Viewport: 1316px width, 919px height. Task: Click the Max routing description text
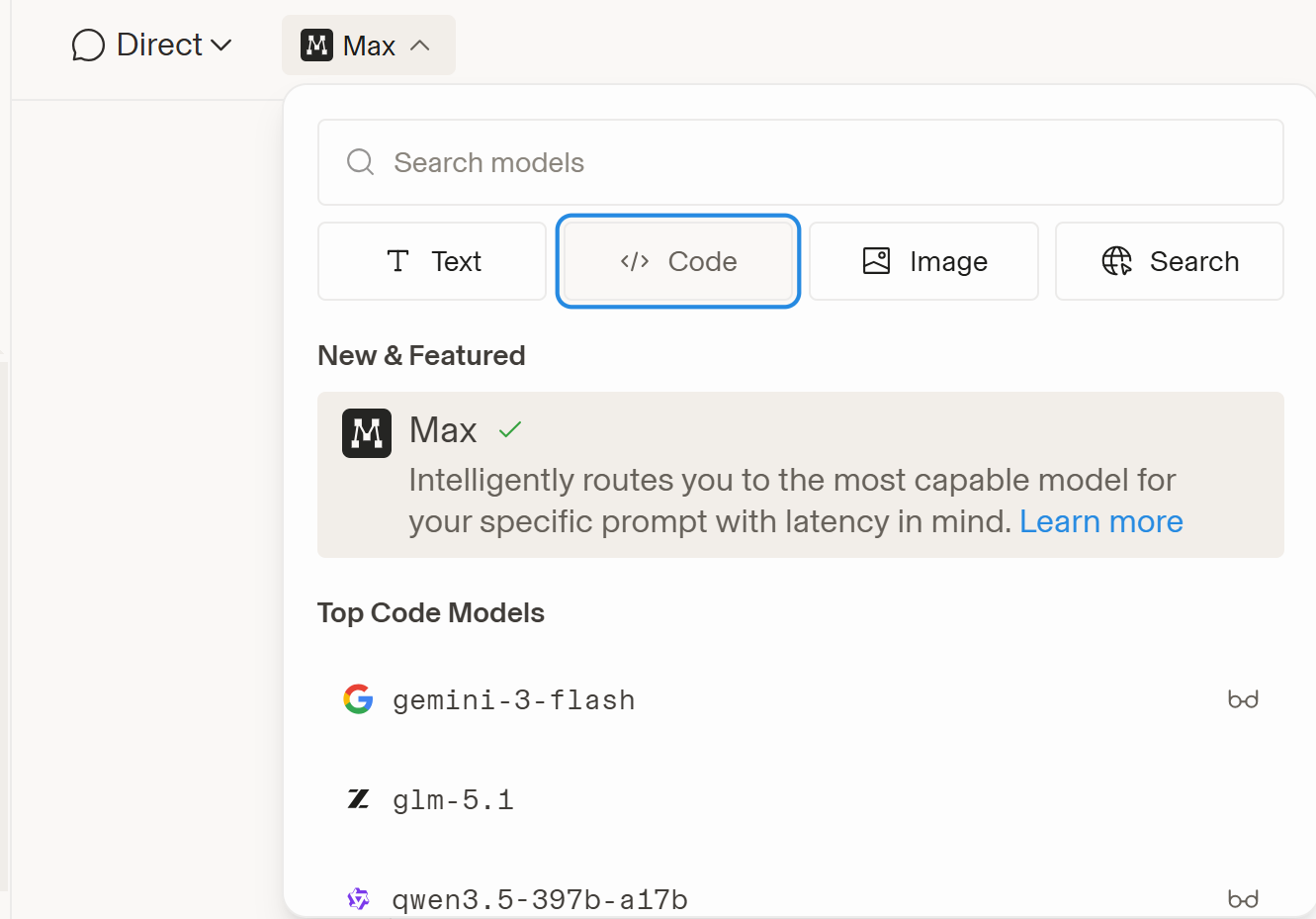click(x=796, y=501)
